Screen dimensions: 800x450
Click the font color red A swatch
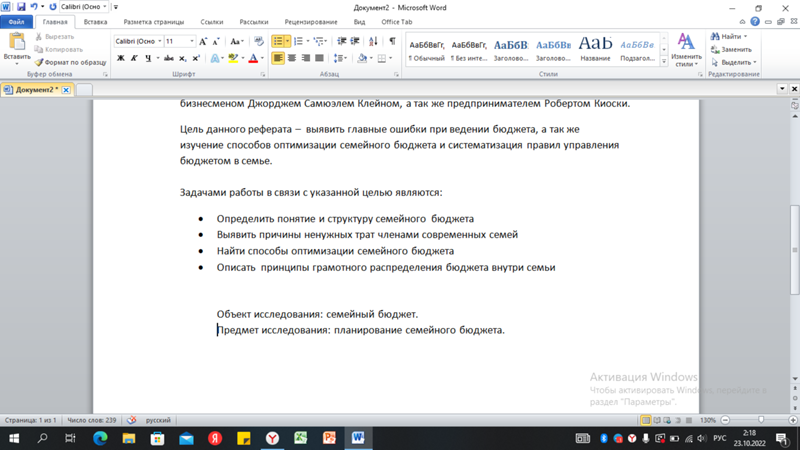coord(252,59)
